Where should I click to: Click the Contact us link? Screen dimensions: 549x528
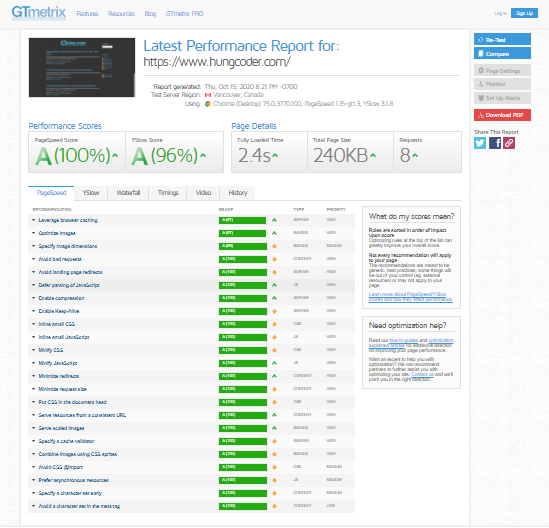pyautogui.click(x=422, y=374)
